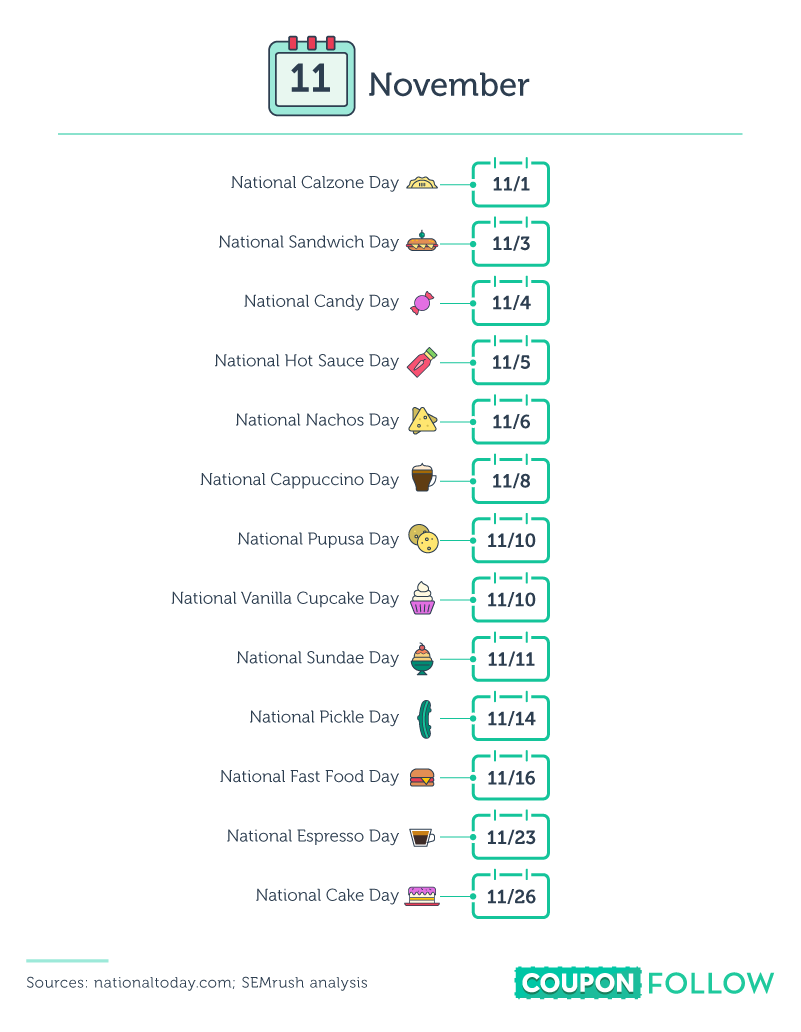Select the 11/14 date box
Image resolution: width=801 pixels, height=1032 pixels.
point(511,719)
